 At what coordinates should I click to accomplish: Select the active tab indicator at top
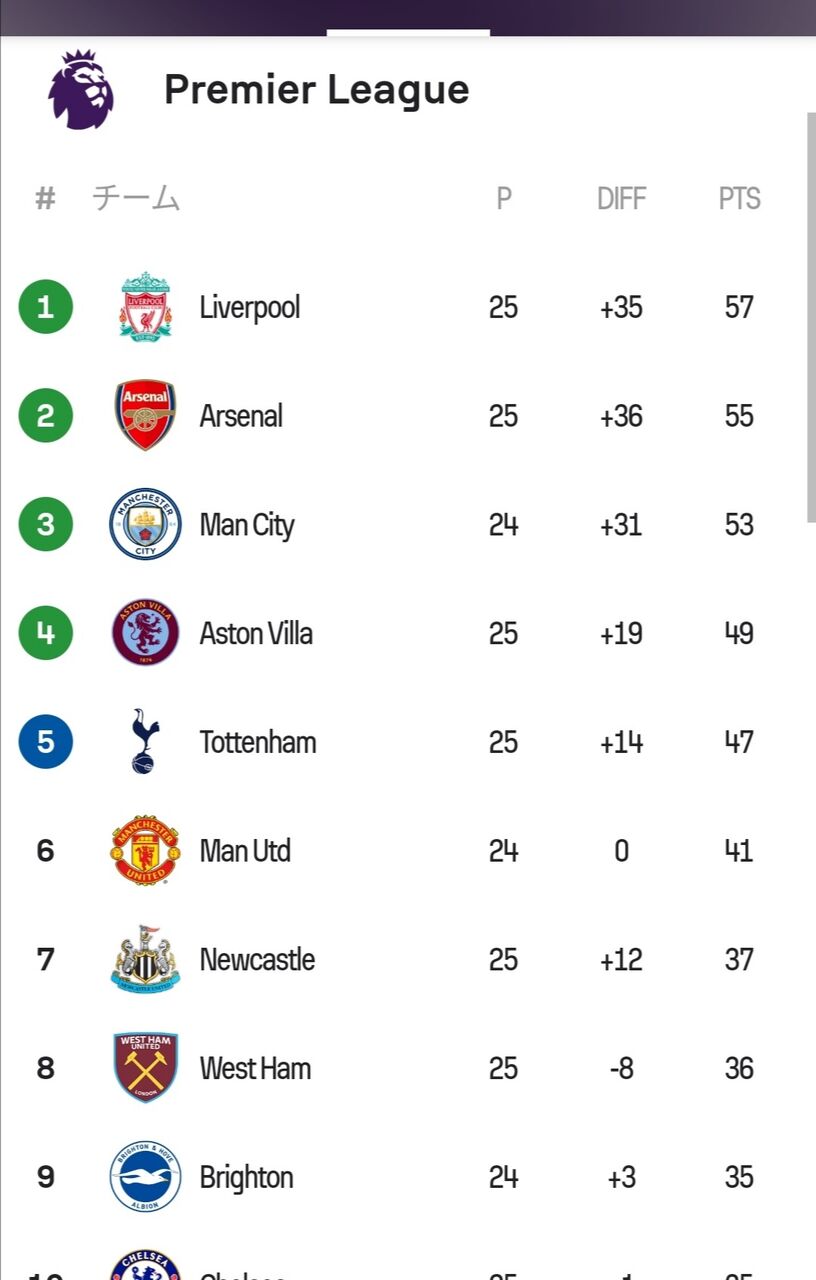click(x=408, y=33)
